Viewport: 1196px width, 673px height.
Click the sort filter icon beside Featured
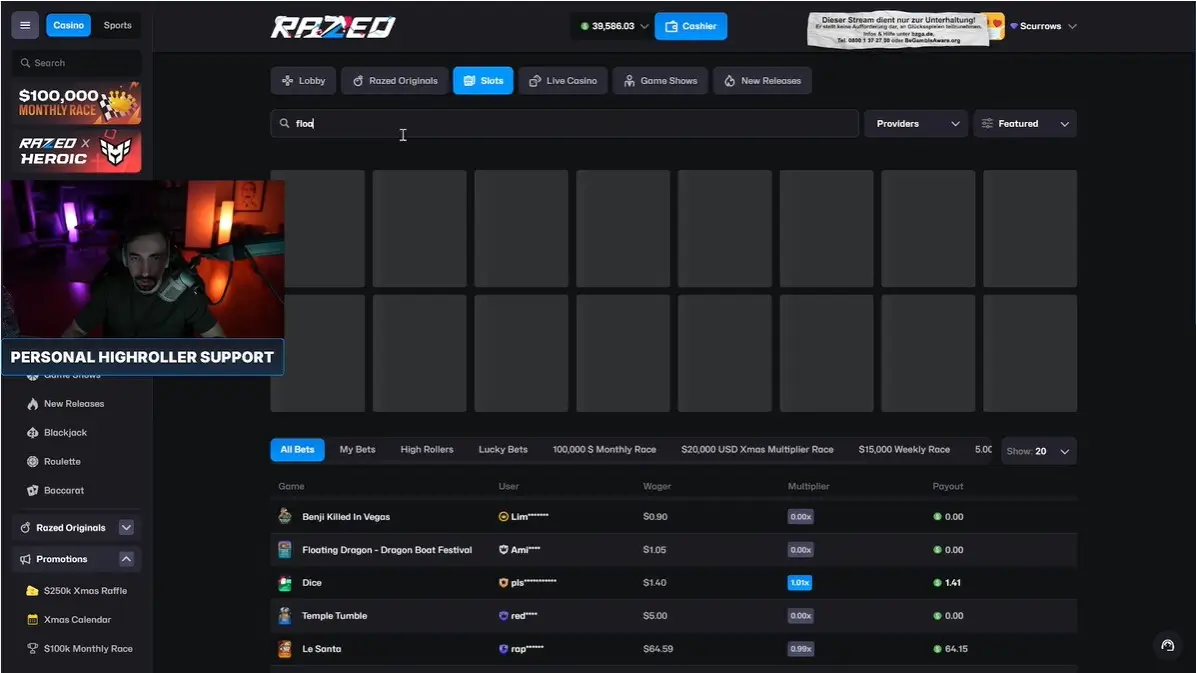(987, 124)
